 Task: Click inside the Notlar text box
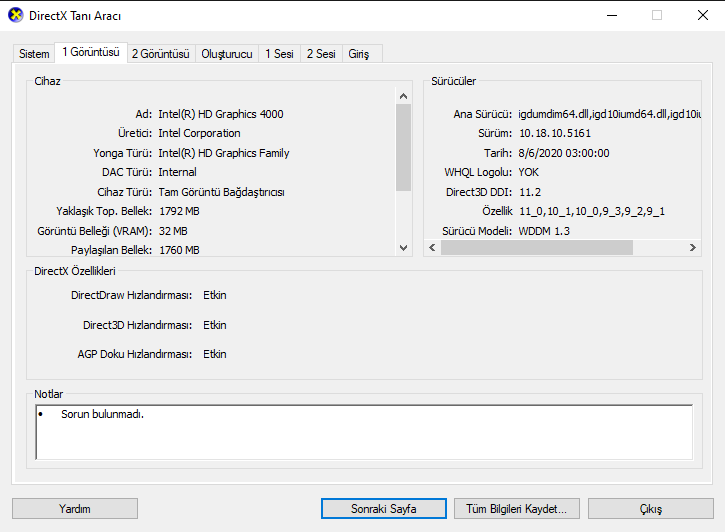pos(364,432)
